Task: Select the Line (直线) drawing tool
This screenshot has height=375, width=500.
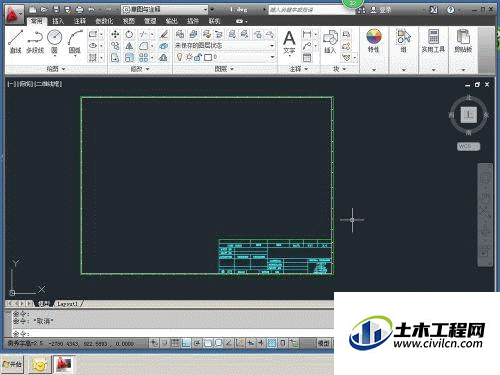Action: tap(16, 41)
